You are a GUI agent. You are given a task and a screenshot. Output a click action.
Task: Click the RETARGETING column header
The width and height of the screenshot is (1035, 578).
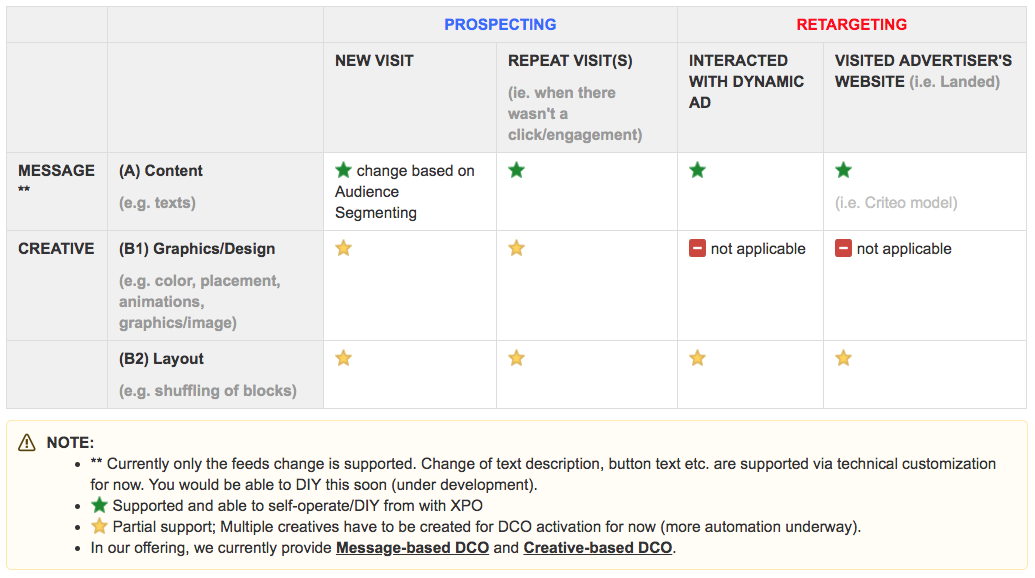(851, 24)
